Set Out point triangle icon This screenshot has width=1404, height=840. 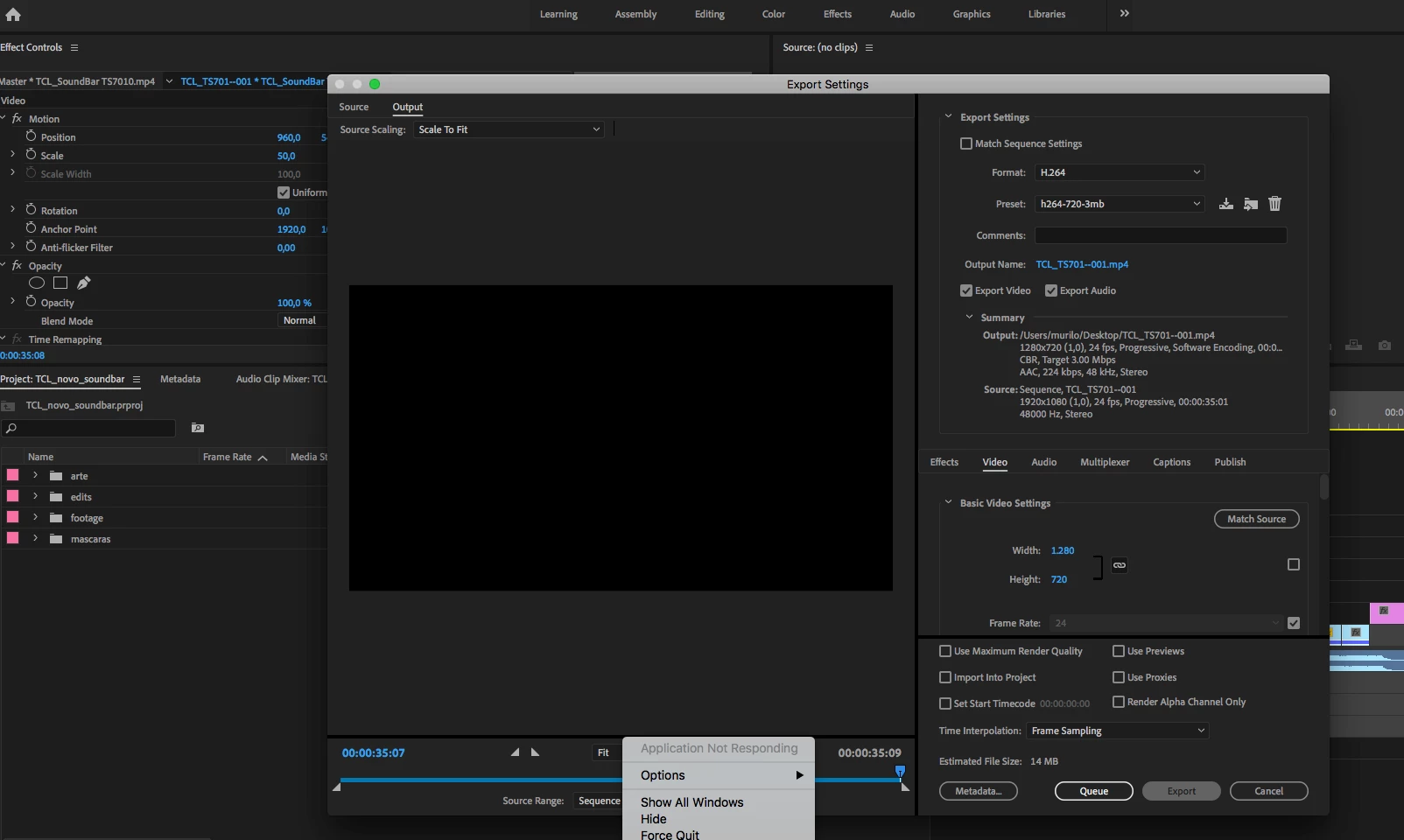click(535, 752)
